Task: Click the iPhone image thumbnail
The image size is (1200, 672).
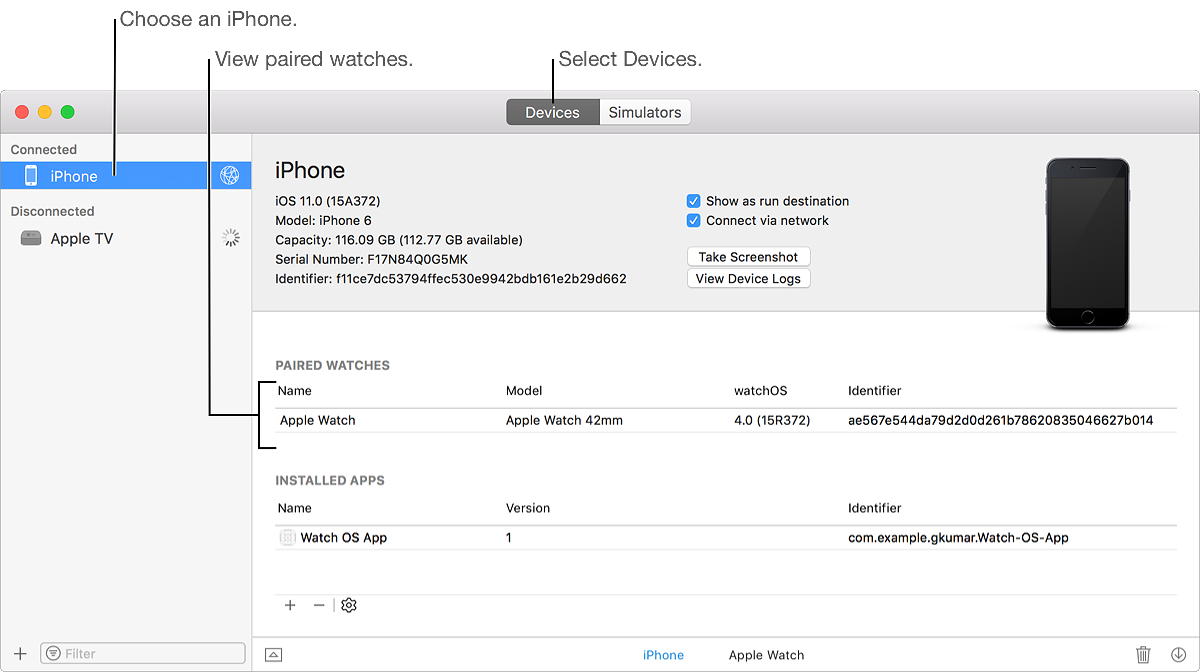Action: (1087, 243)
